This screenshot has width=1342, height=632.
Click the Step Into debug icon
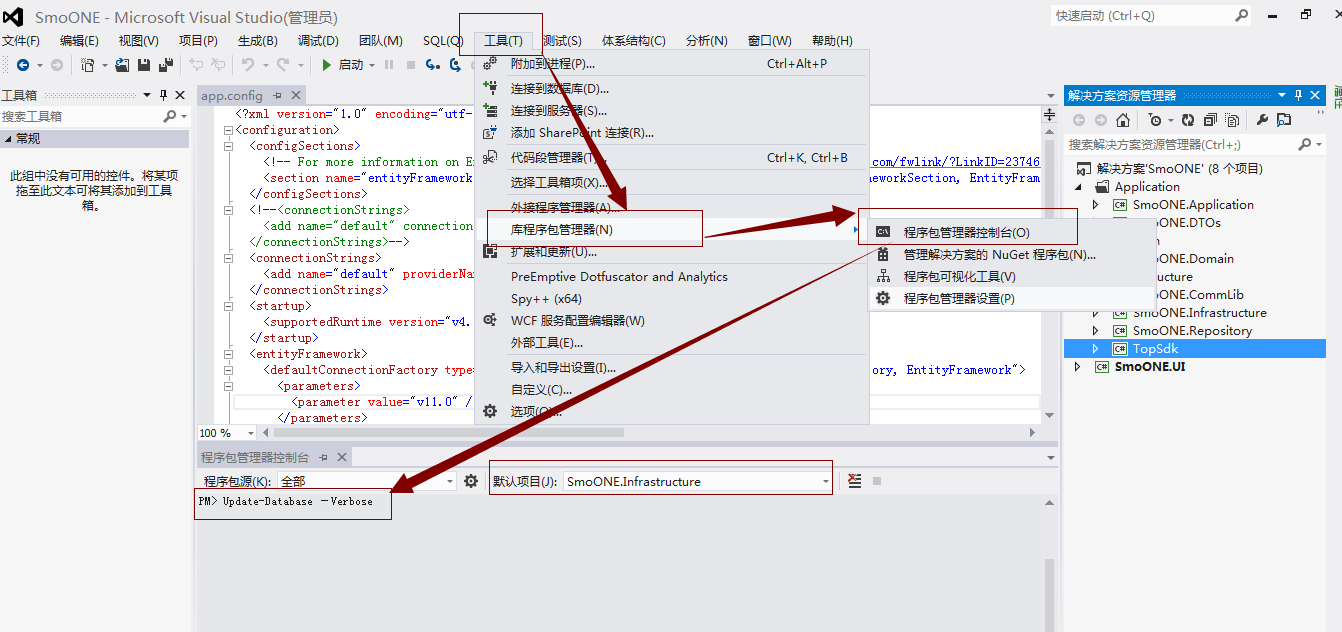coord(432,65)
